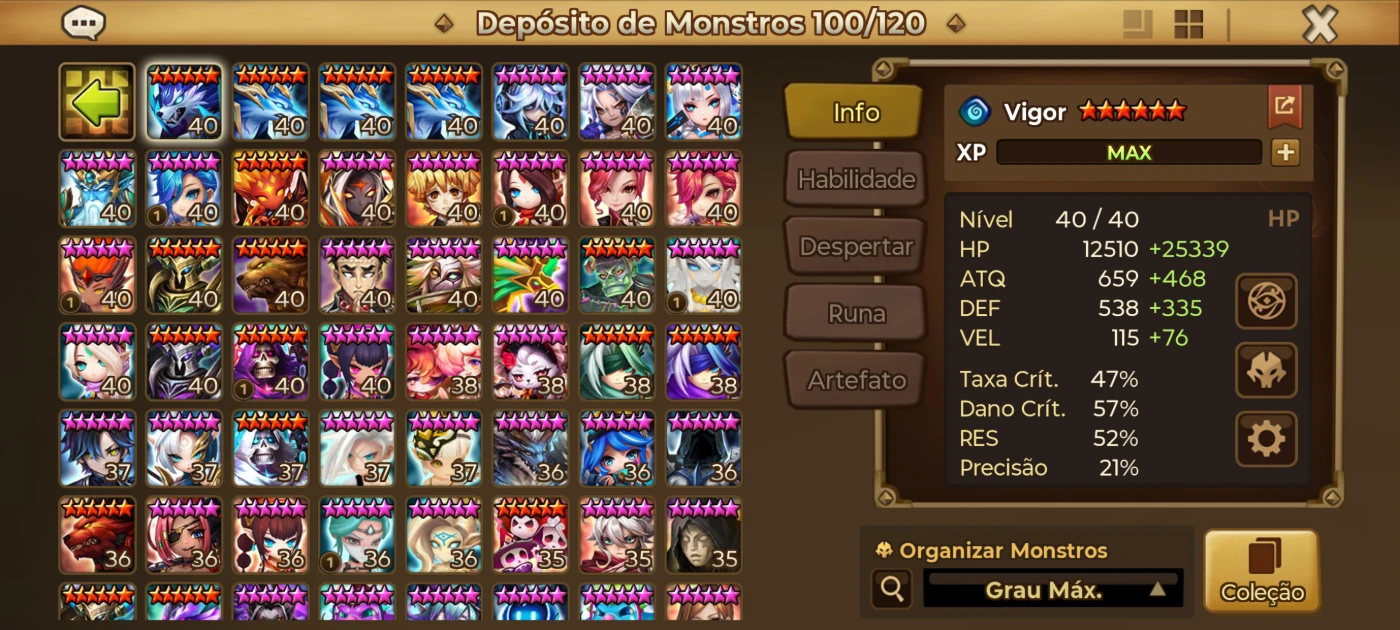Add XP with the plus icon
1400x630 pixels.
tap(1285, 153)
